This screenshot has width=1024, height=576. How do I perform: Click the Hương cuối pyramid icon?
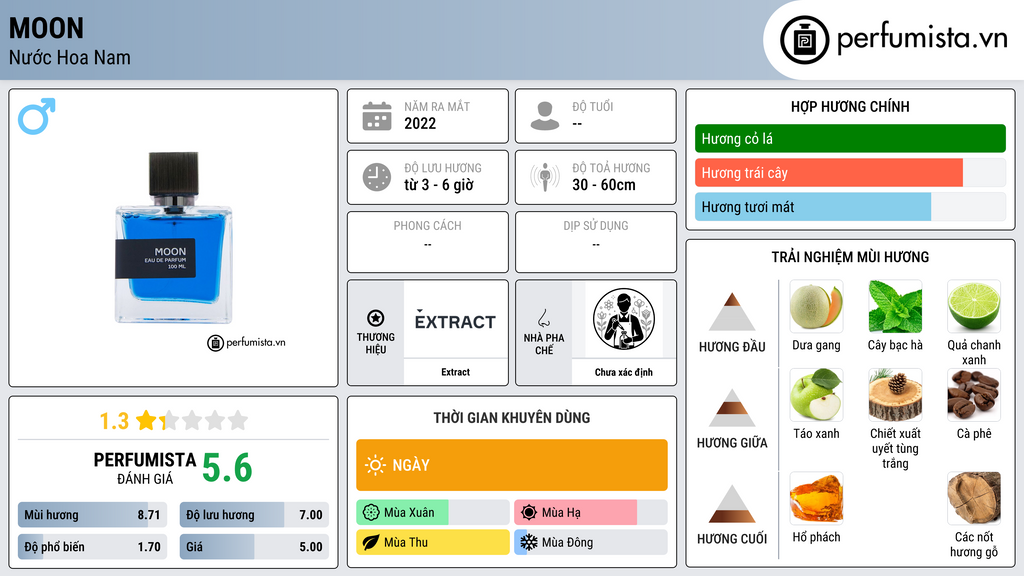click(x=732, y=504)
